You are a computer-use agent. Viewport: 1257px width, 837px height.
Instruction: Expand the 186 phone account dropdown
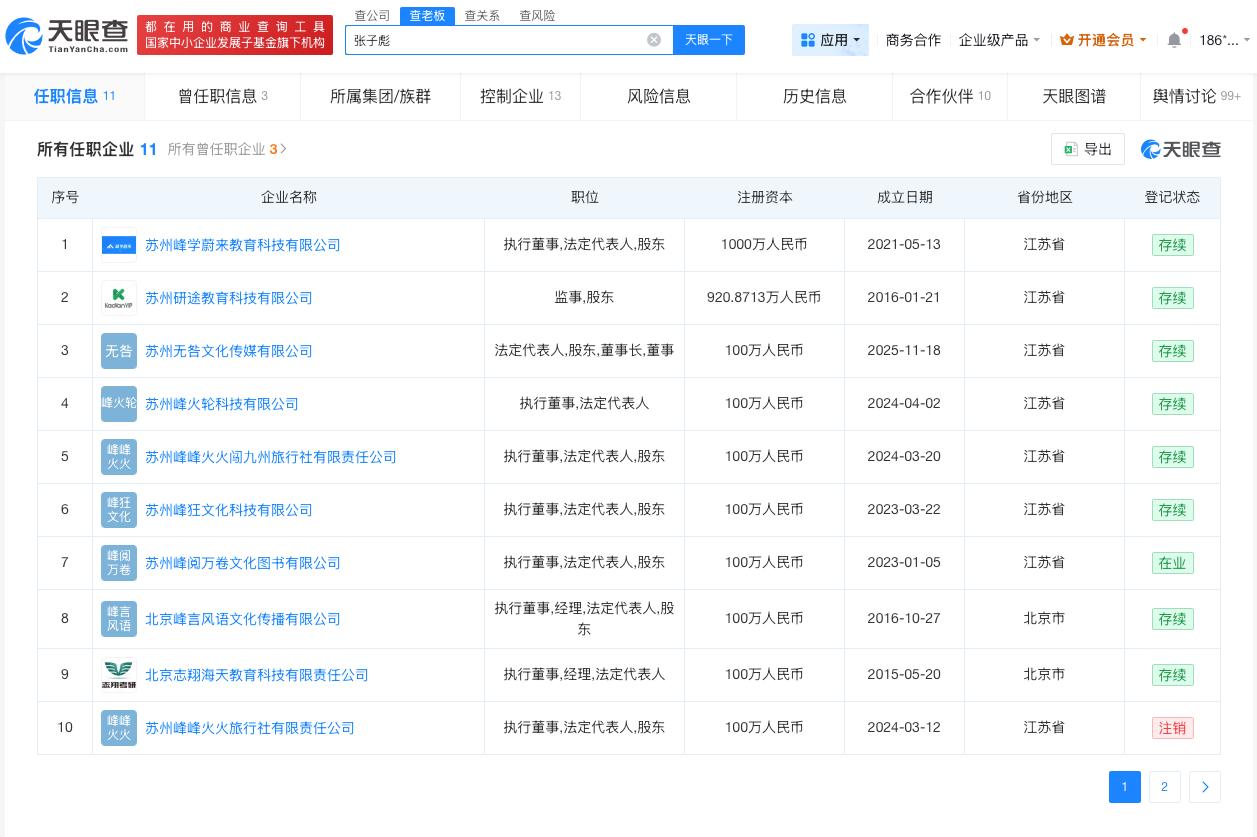1222,40
